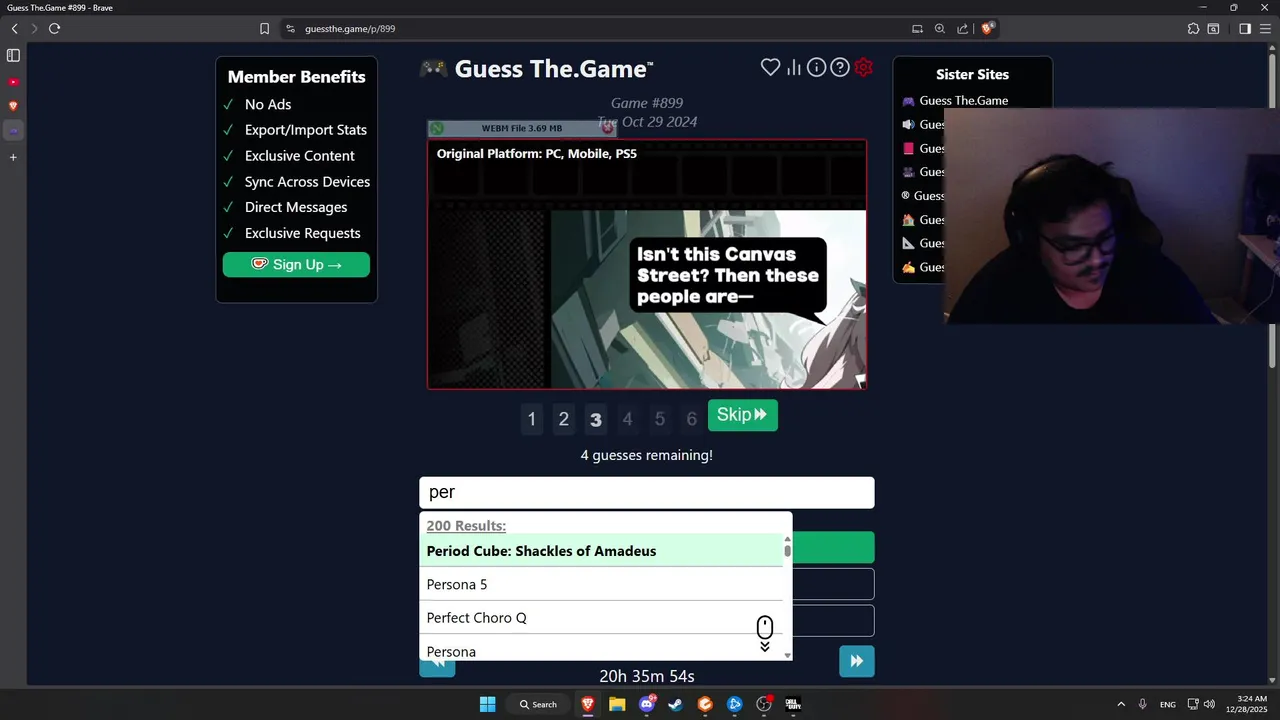Click the heart icon in the game header
This screenshot has width=1280, height=720.
pyautogui.click(x=770, y=67)
